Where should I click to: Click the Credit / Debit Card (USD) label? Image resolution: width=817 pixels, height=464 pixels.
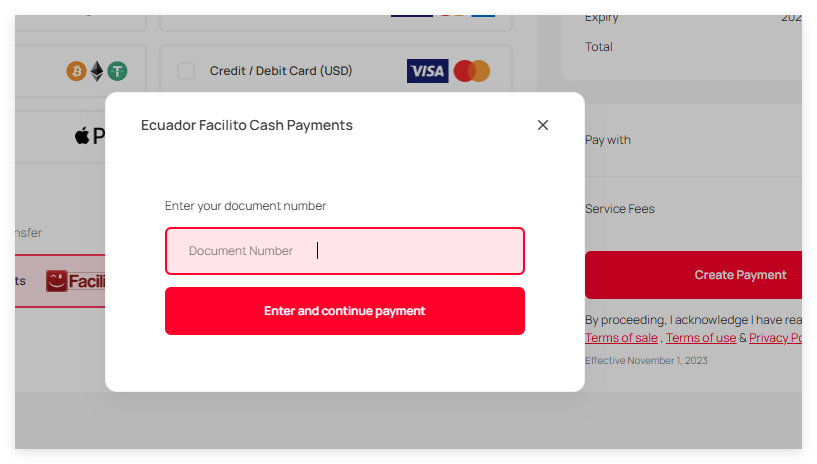[x=281, y=71]
